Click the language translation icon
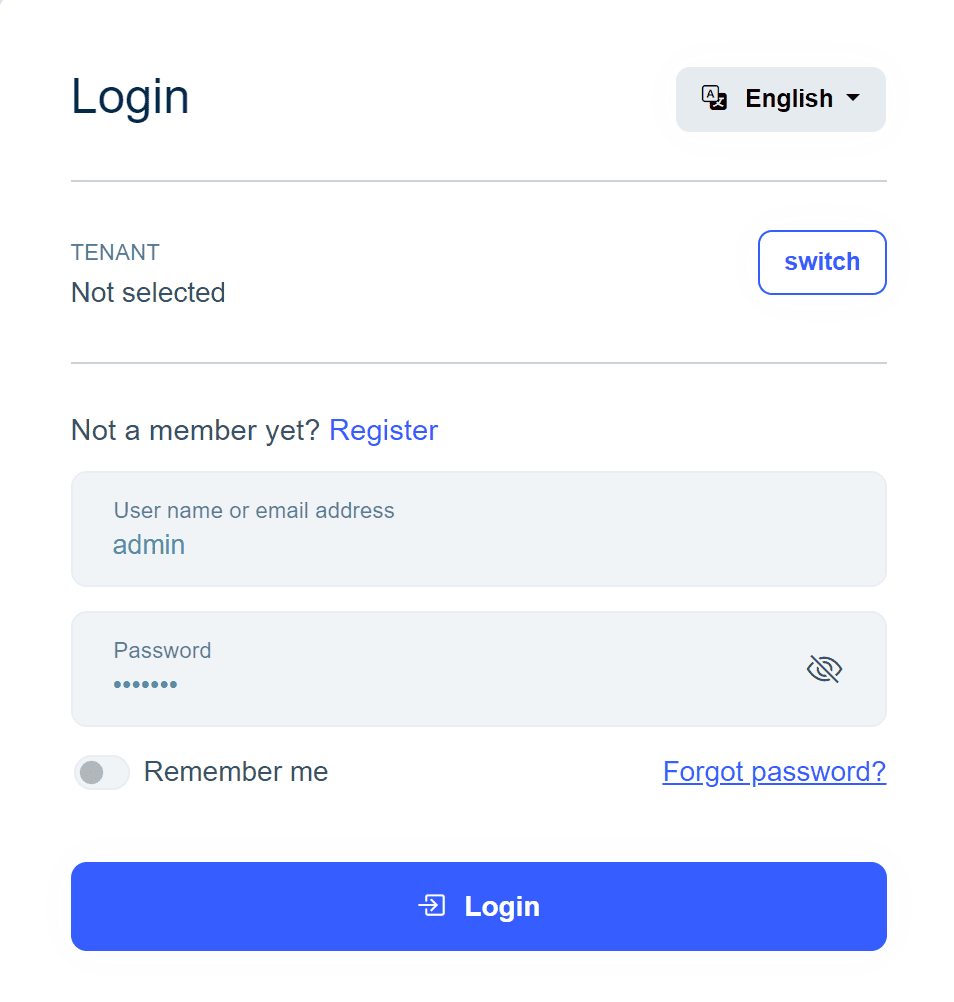Image resolution: width=954 pixels, height=1002 pixels. [714, 98]
